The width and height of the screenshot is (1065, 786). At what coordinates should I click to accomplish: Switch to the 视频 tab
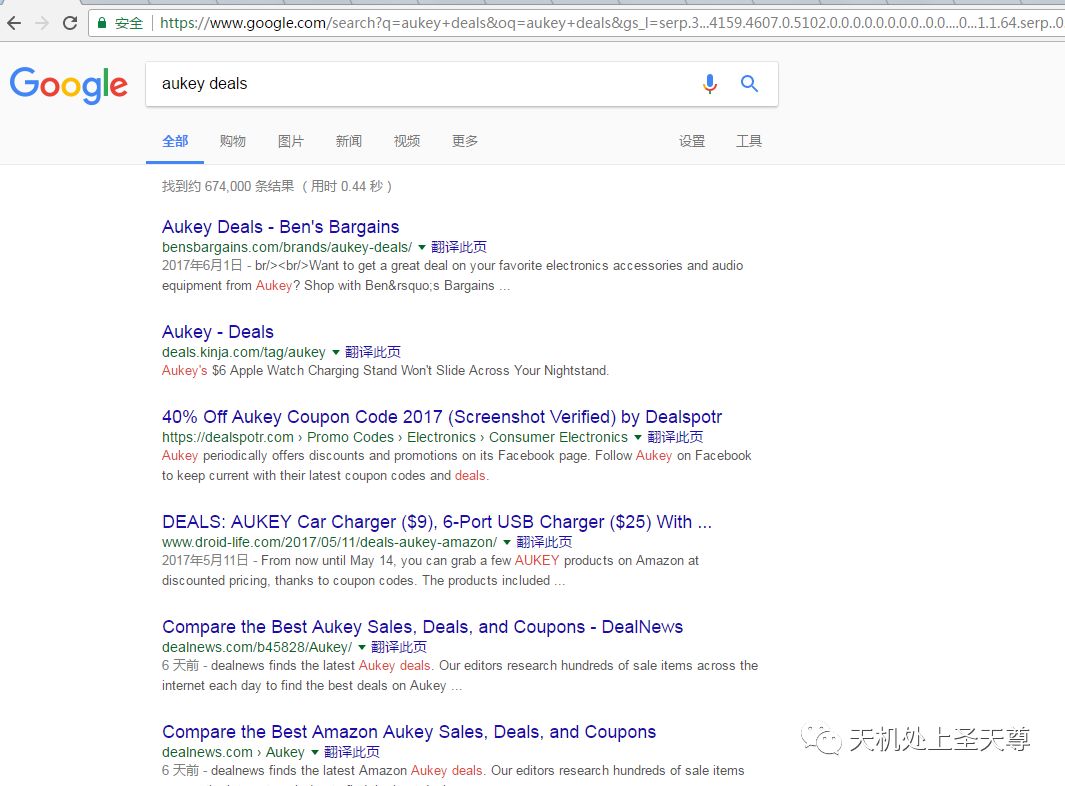[x=407, y=141]
